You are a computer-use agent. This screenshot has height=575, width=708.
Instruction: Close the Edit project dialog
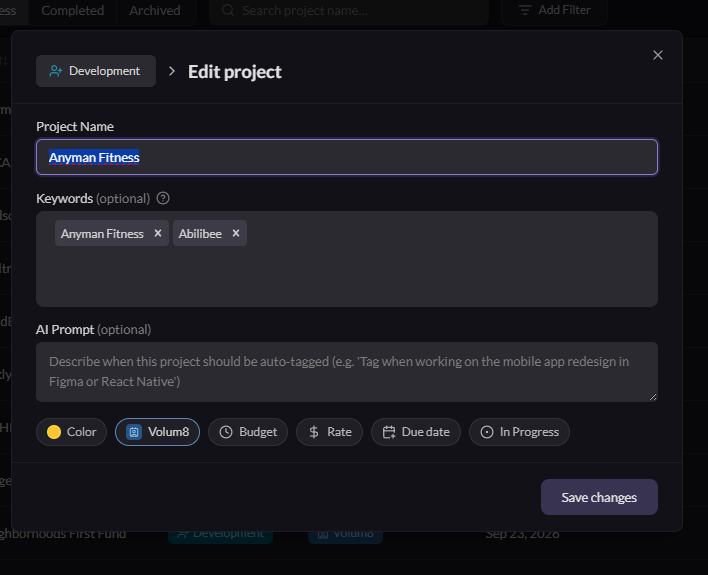[x=657, y=55]
